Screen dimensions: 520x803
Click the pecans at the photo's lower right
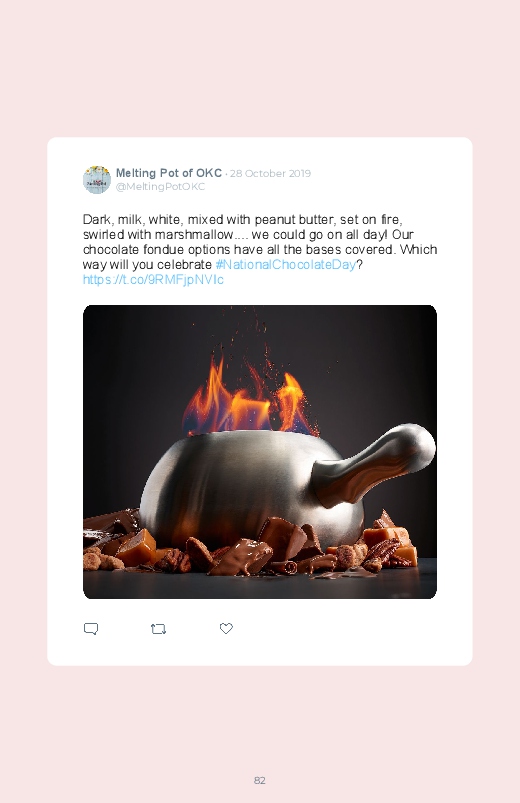click(x=382, y=554)
